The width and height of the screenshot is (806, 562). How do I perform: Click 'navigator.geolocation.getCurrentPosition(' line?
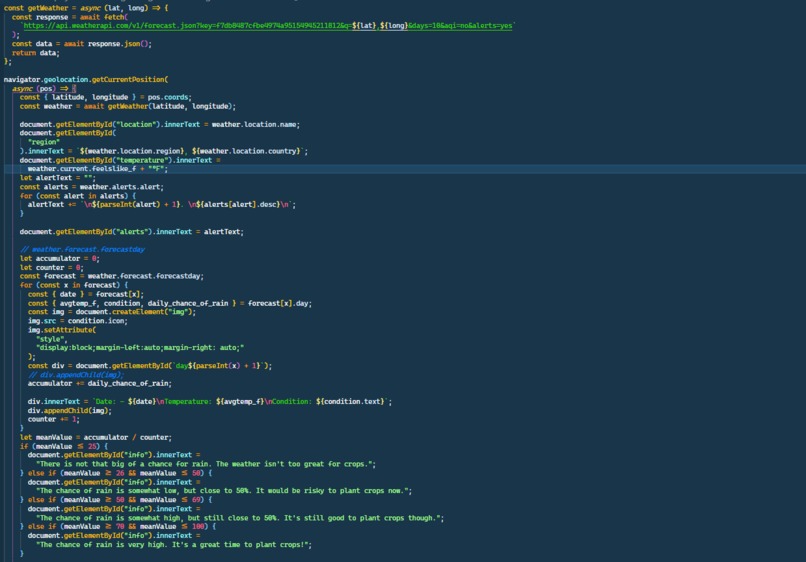click(86, 79)
